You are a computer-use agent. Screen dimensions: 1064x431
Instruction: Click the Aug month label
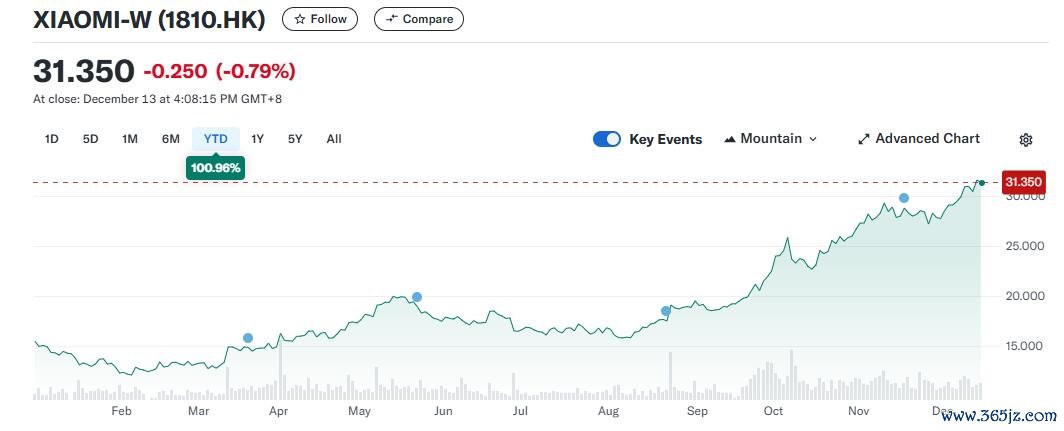pos(609,411)
